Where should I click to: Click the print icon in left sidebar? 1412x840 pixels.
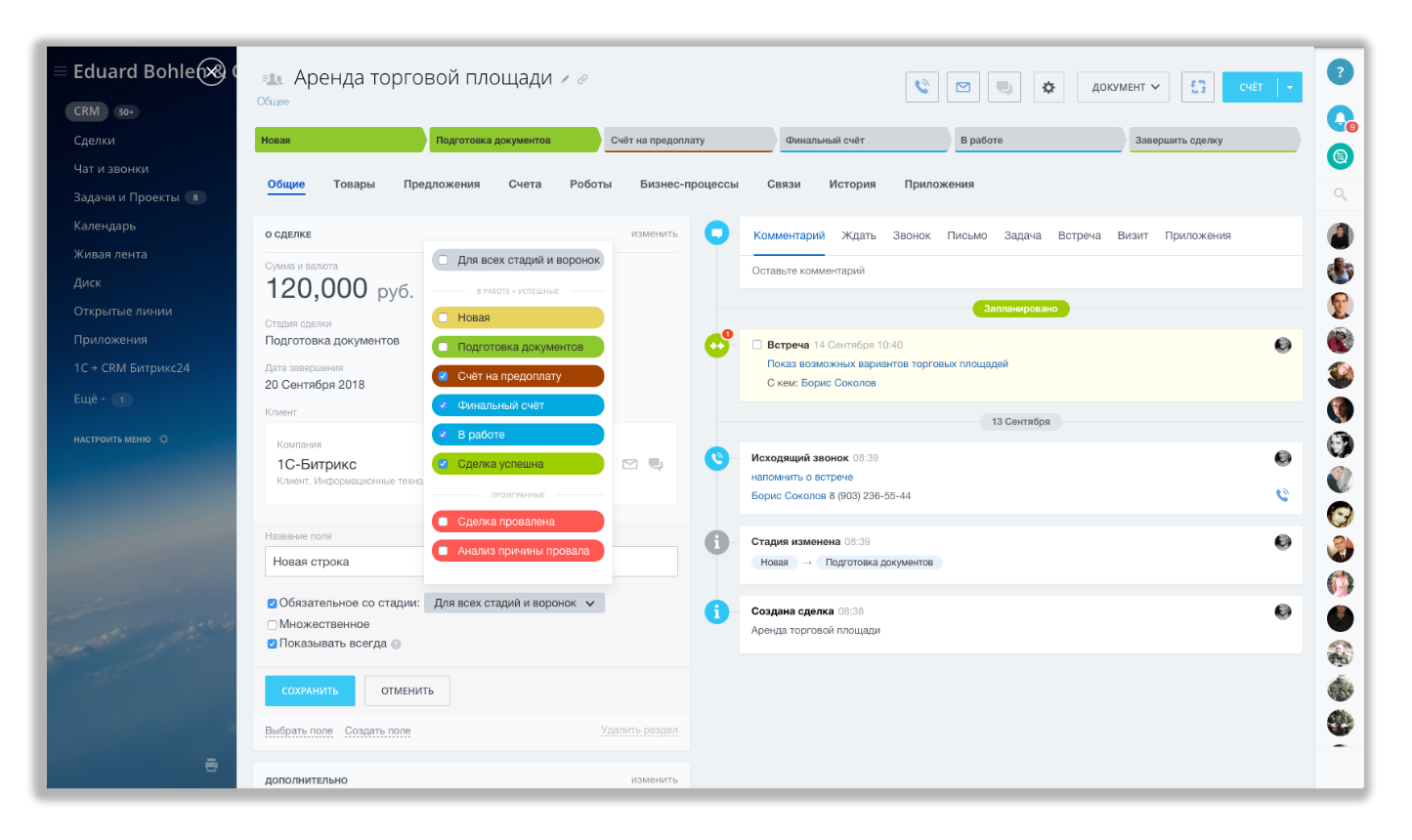[211, 765]
